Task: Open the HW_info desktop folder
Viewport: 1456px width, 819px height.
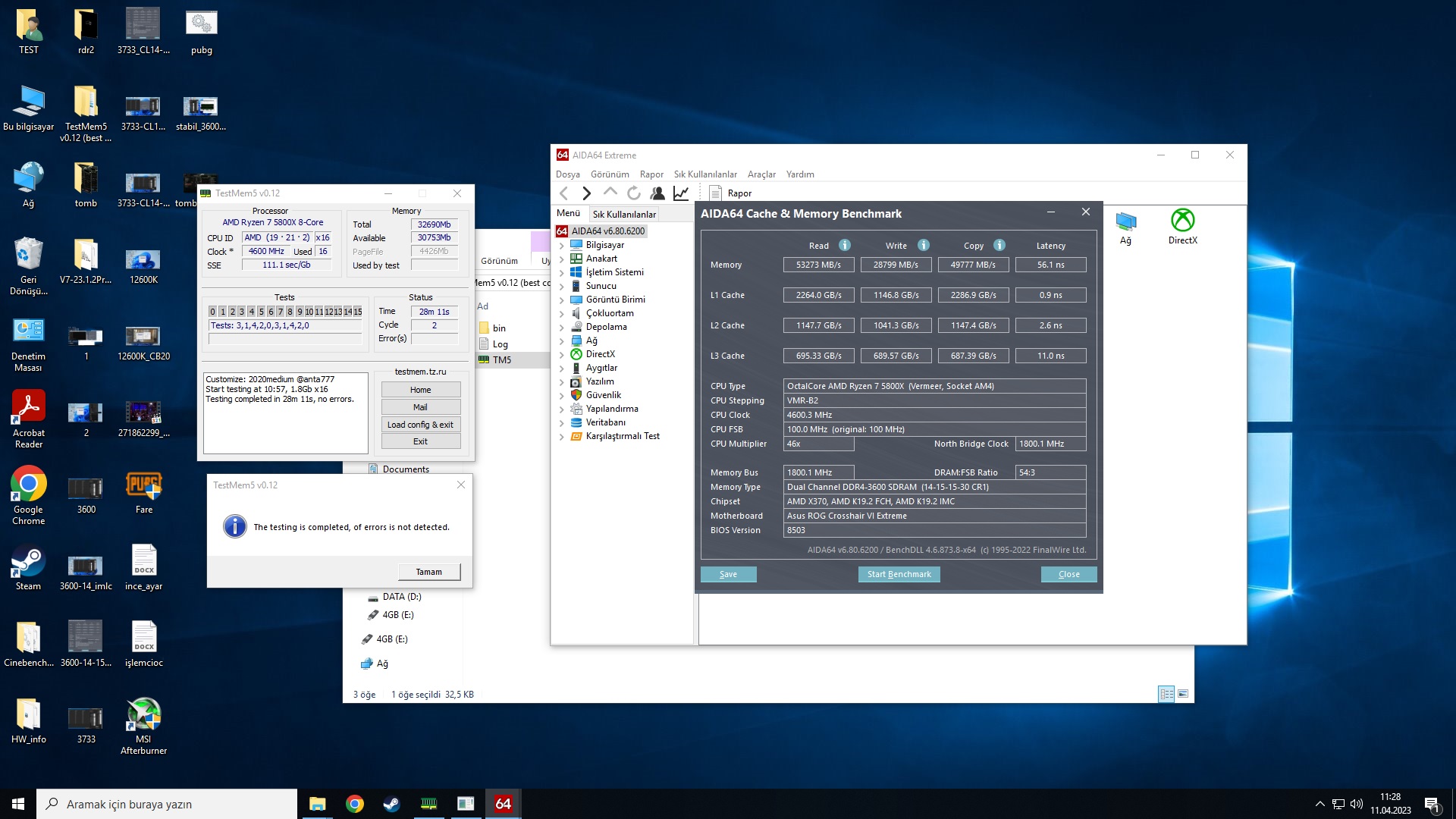Action: point(29,720)
